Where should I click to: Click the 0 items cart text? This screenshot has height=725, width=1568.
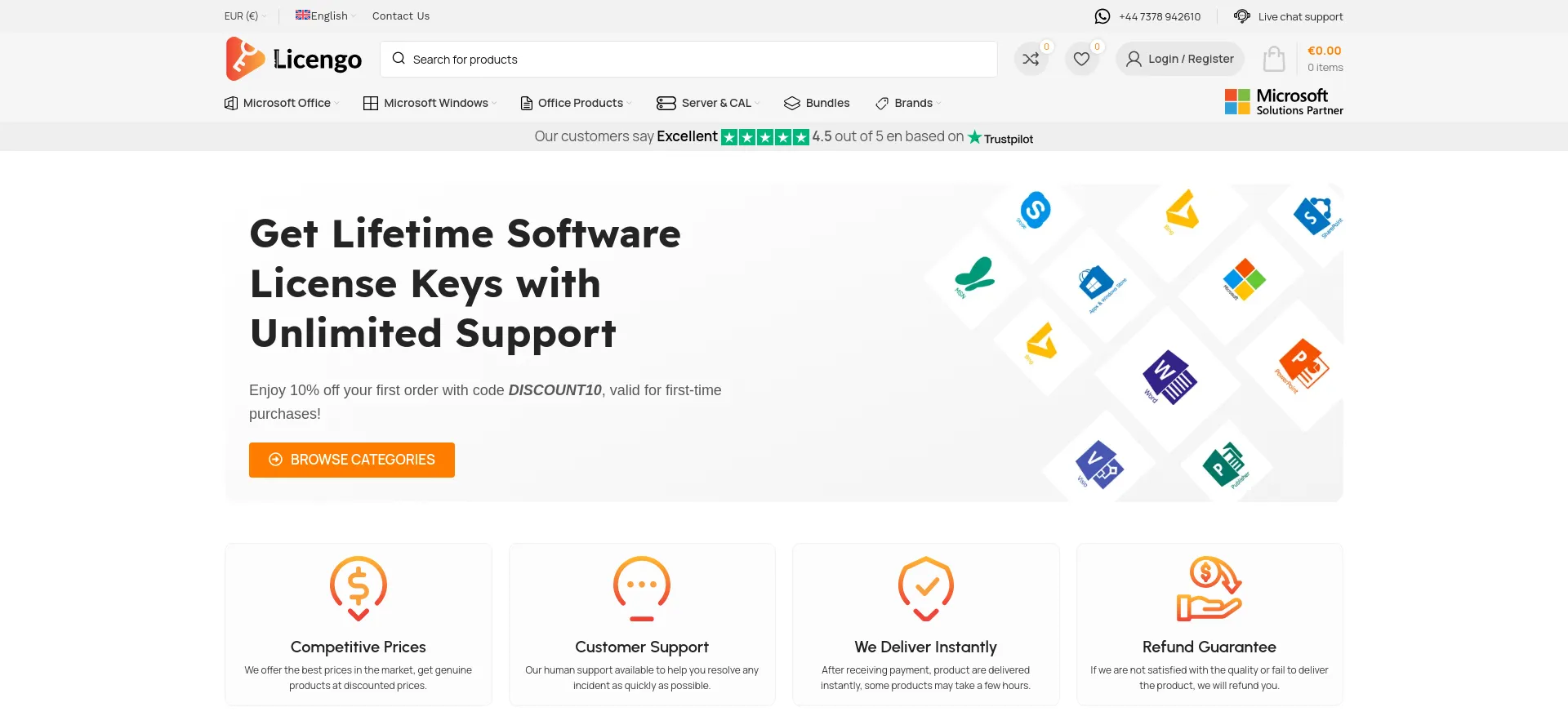click(x=1325, y=68)
